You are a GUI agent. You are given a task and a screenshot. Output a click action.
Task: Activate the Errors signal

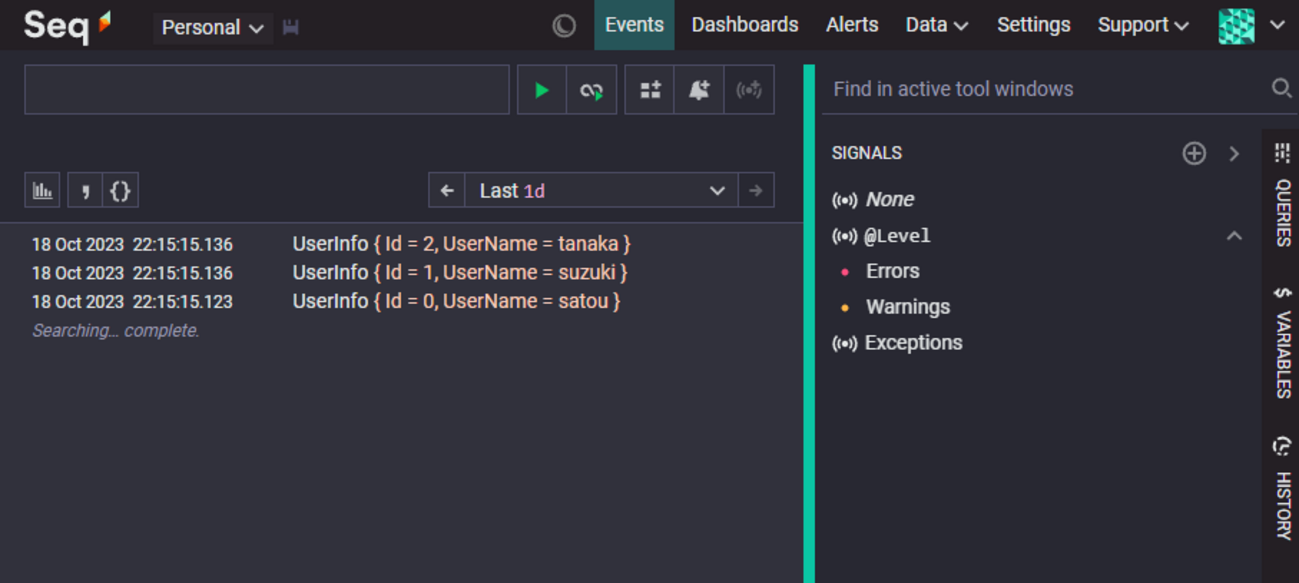click(892, 271)
